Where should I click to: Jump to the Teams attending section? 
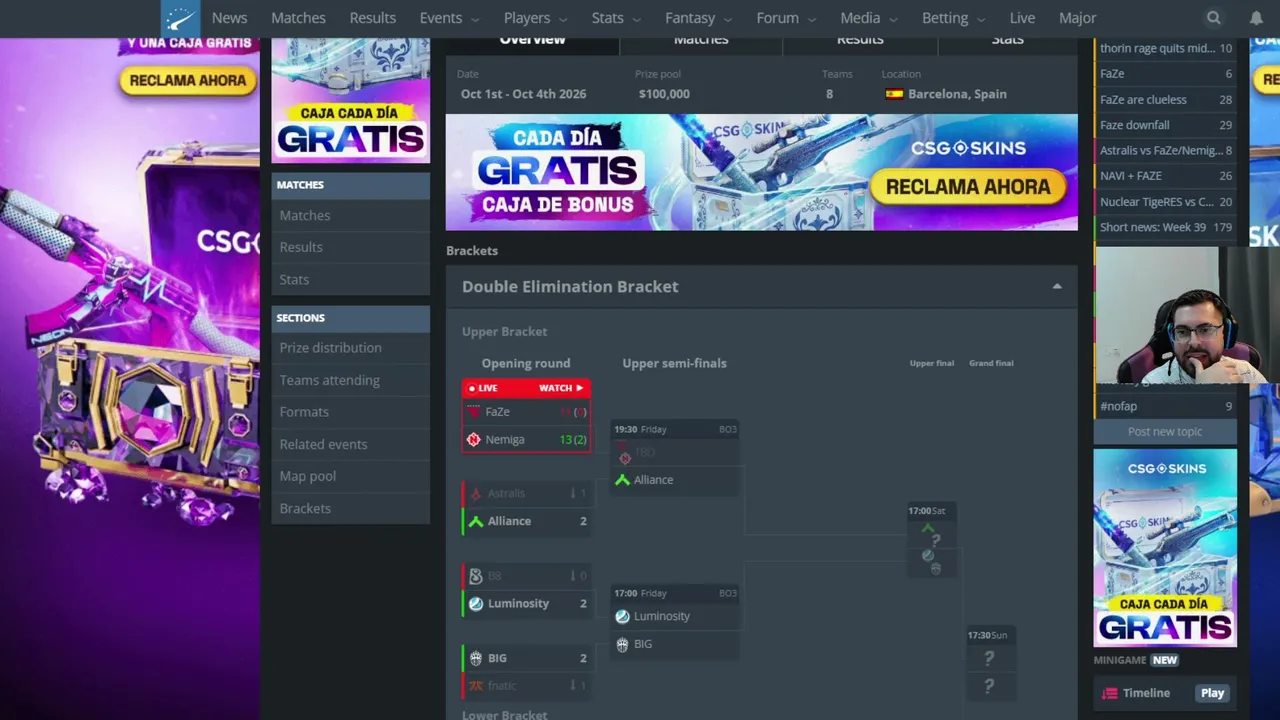[329, 380]
